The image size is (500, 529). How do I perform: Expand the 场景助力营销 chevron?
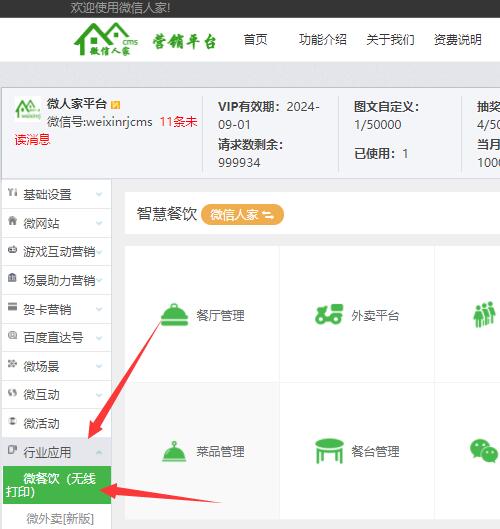click(99, 280)
